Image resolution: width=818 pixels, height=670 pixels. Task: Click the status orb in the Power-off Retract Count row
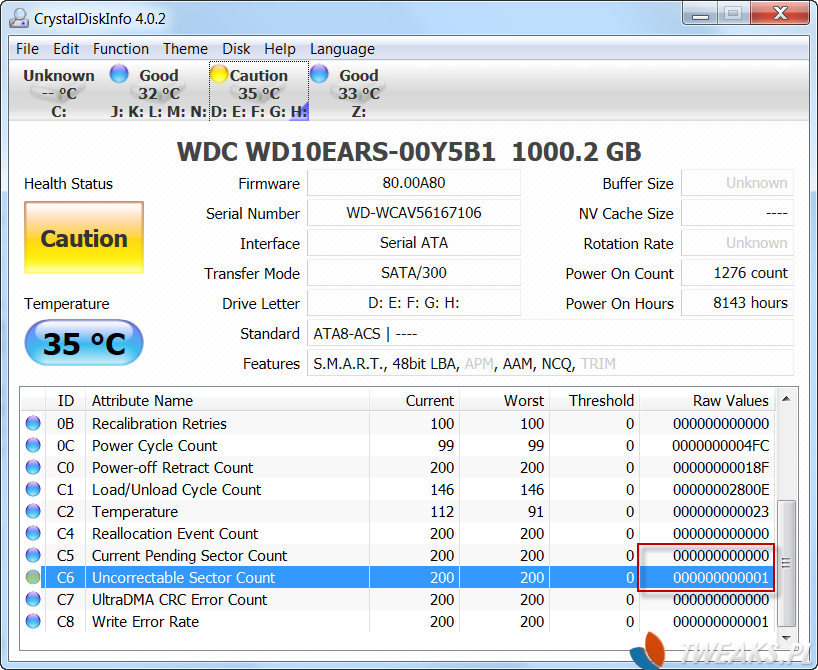33,467
